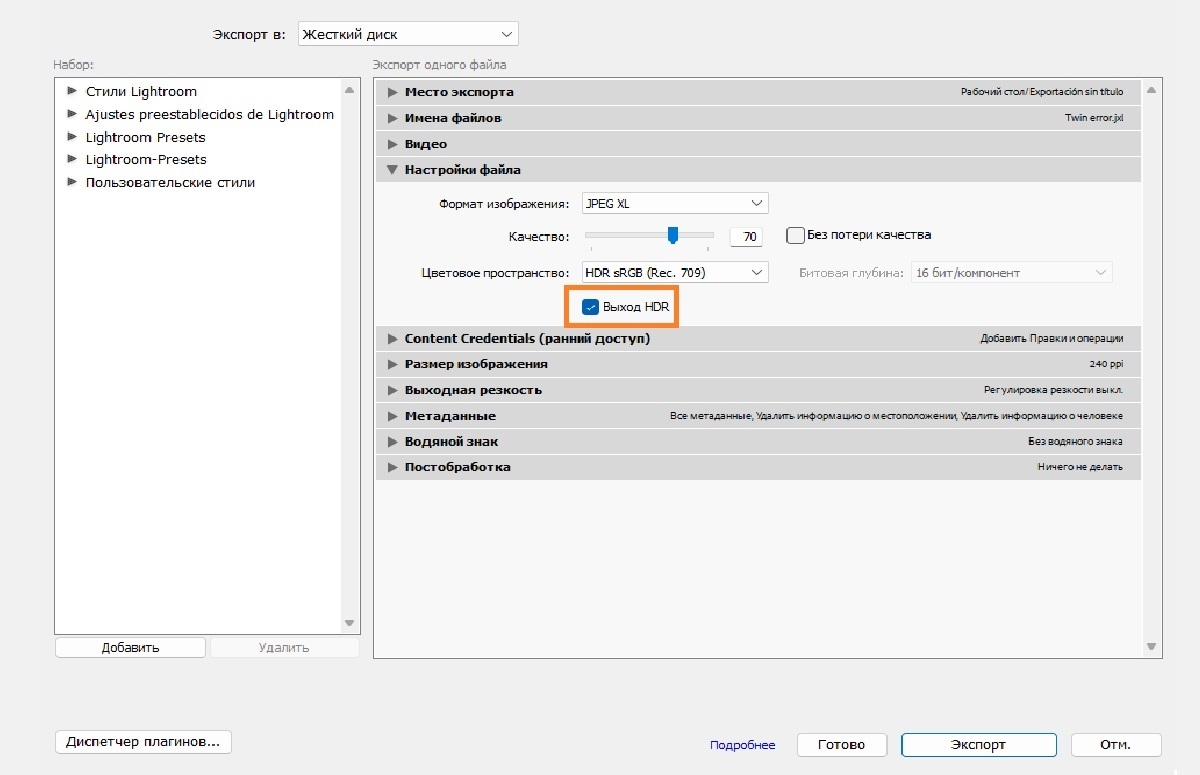The image size is (1200, 775).
Task: Click preset list scroll up arrow
Action: 349,90
